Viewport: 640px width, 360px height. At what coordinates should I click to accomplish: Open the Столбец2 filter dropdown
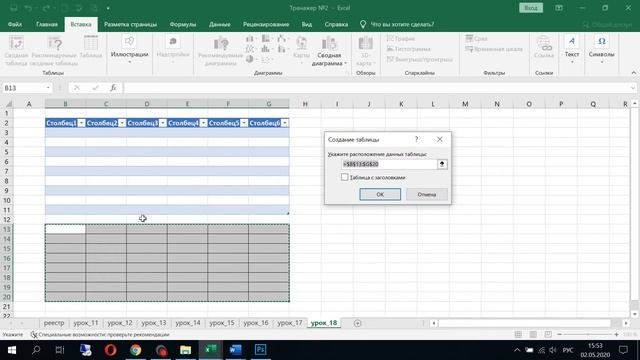click(x=122, y=123)
